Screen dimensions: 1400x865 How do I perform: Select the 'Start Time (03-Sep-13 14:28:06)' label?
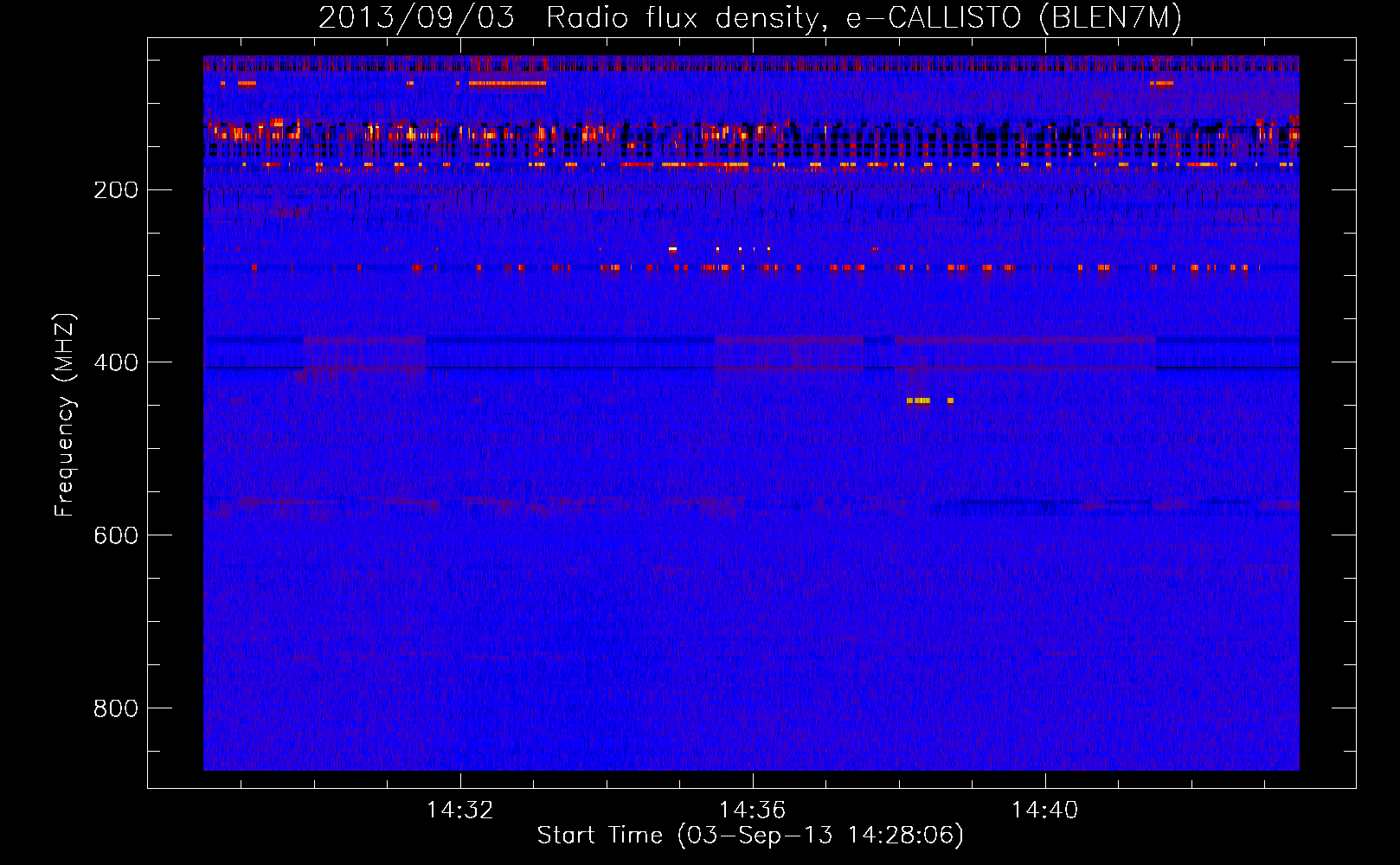point(750,836)
